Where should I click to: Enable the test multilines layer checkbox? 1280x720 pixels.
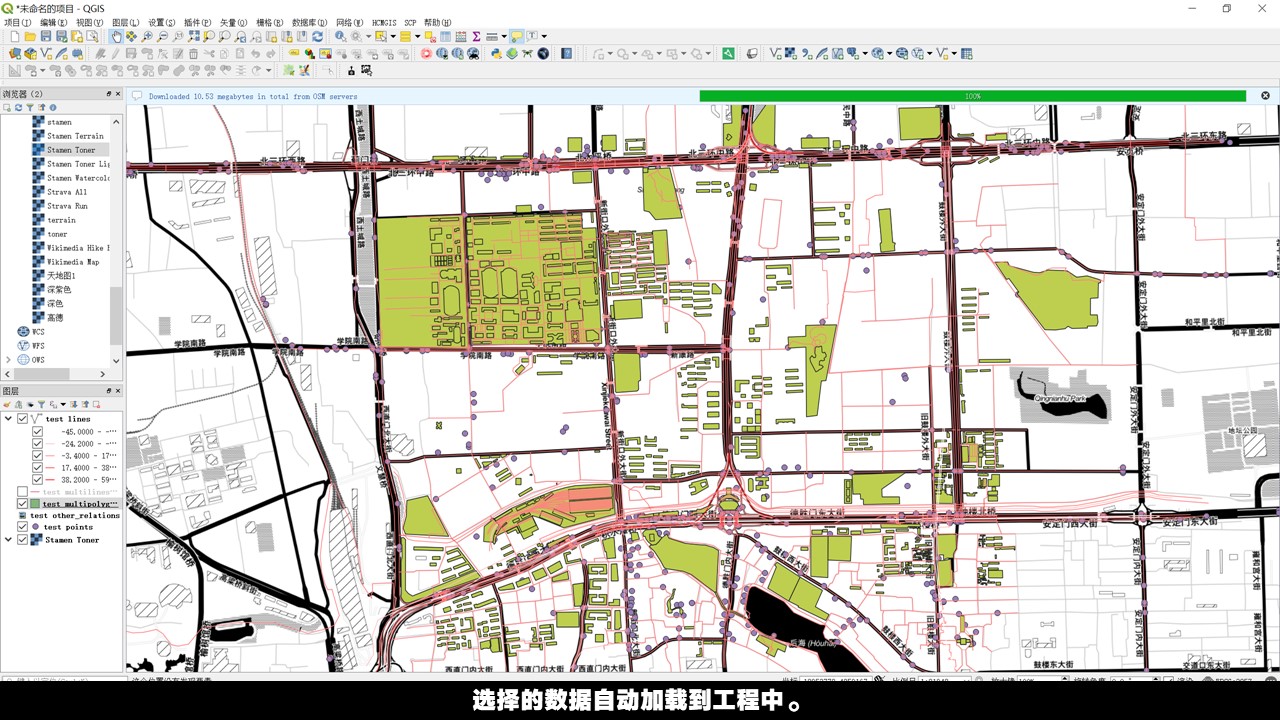click(x=22, y=492)
